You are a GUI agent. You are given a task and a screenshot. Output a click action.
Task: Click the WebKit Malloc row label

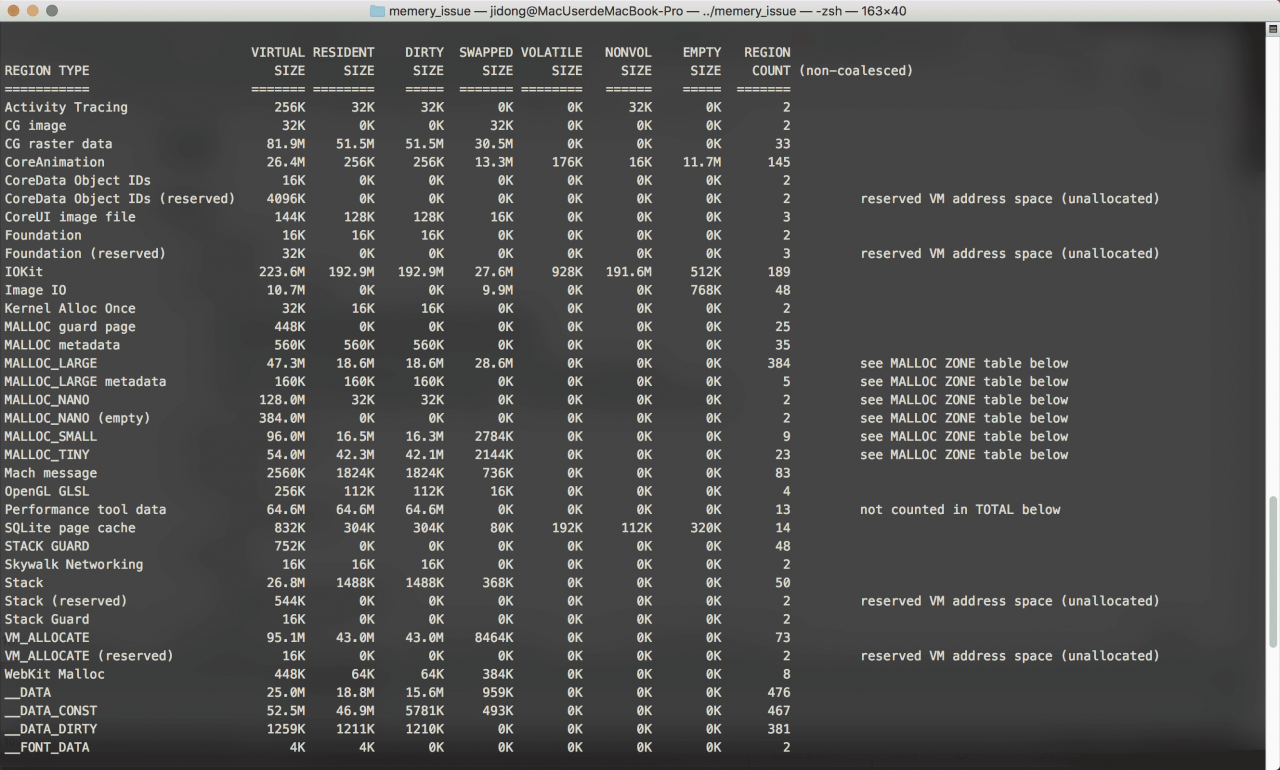coord(54,674)
